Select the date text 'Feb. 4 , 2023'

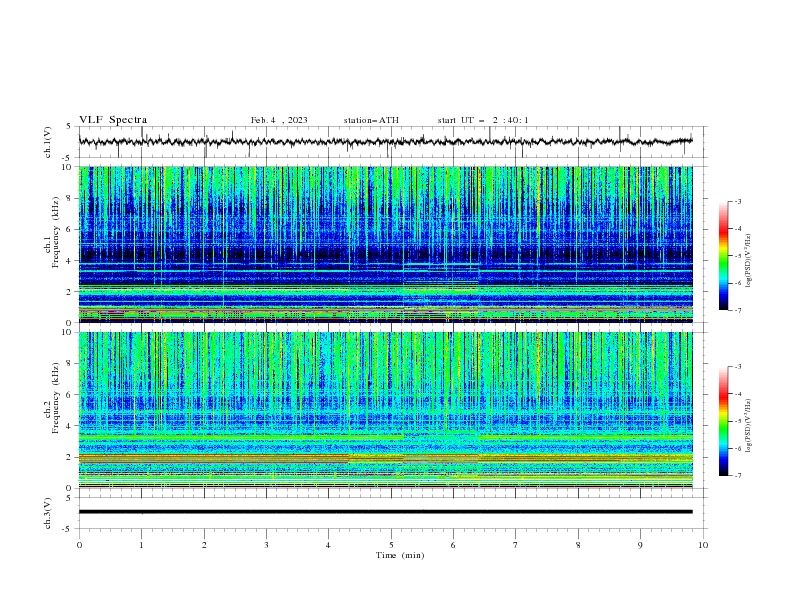[279, 120]
